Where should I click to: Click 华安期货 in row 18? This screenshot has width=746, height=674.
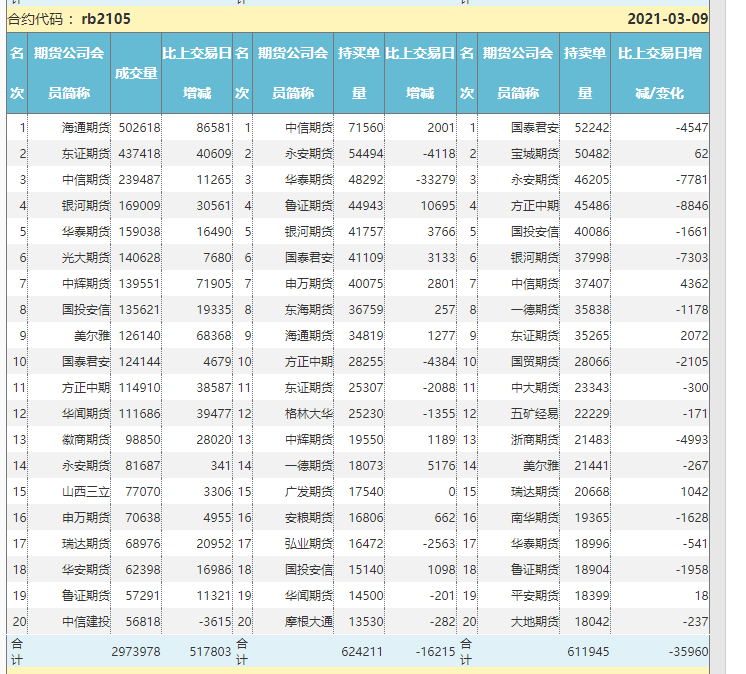[86, 570]
